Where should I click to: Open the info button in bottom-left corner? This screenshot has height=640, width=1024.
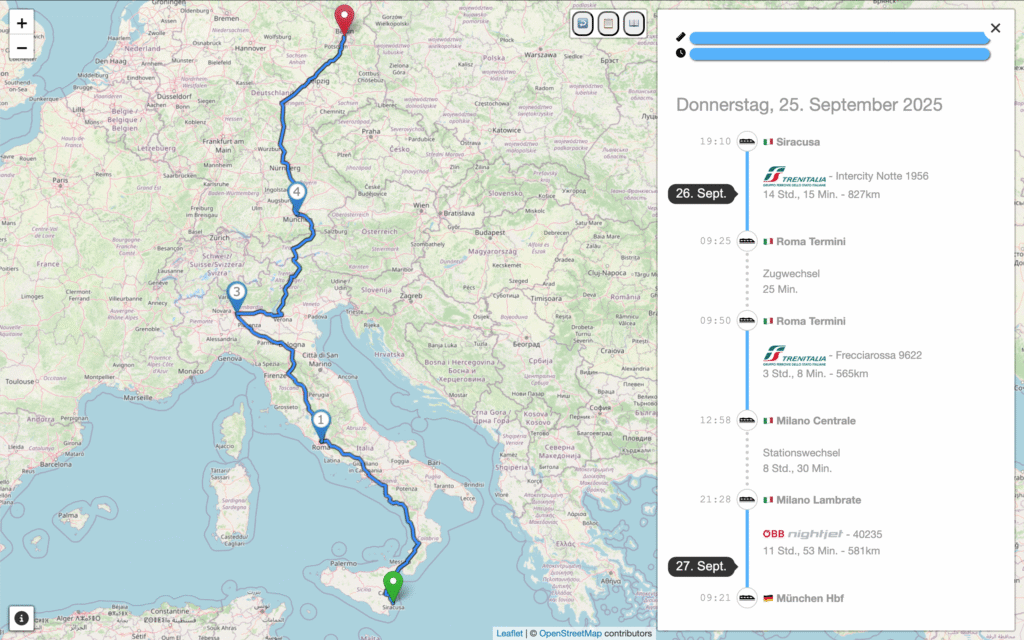point(21,617)
